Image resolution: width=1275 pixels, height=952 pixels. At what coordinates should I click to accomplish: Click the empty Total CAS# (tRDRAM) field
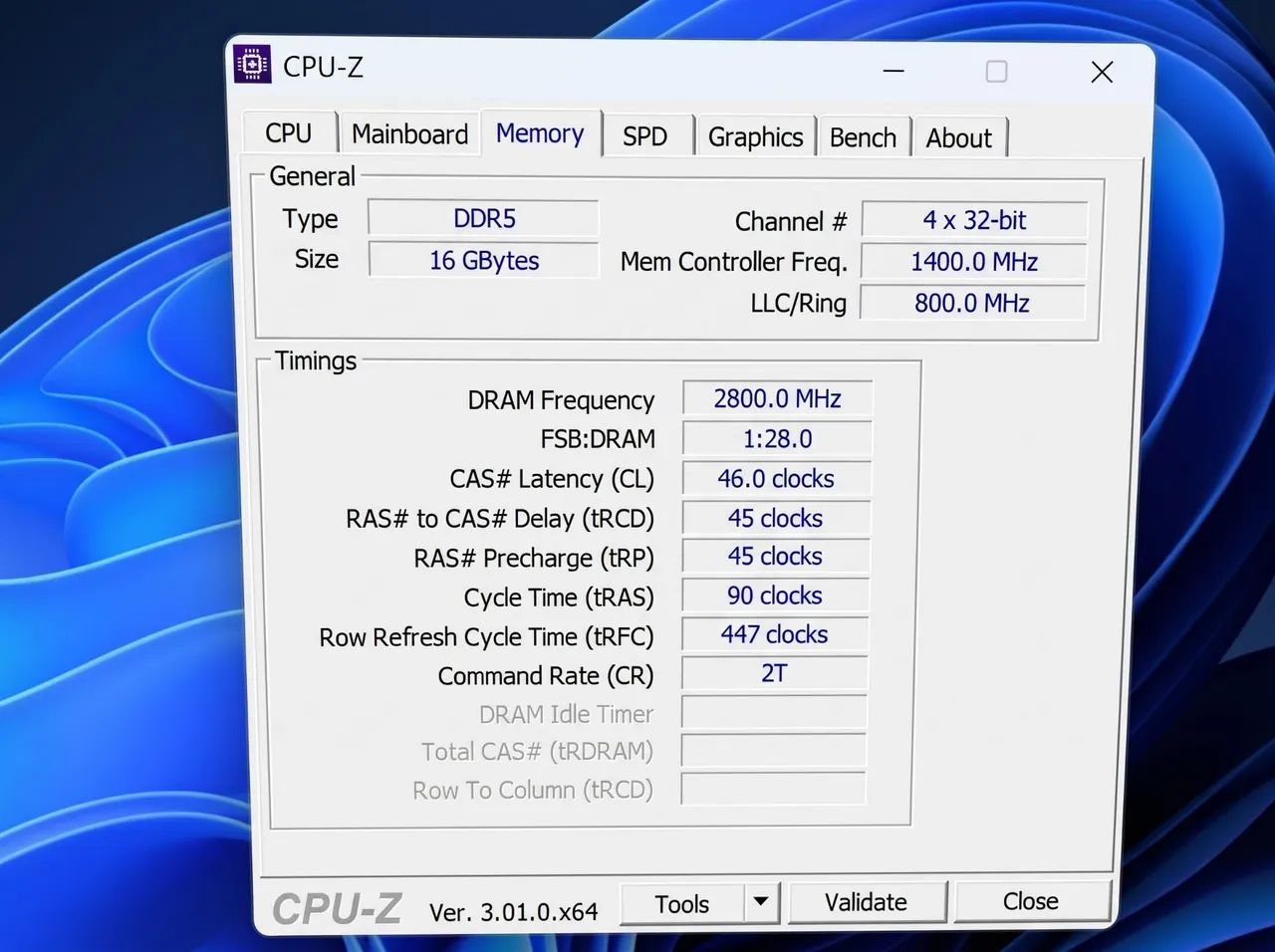coord(774,750)
